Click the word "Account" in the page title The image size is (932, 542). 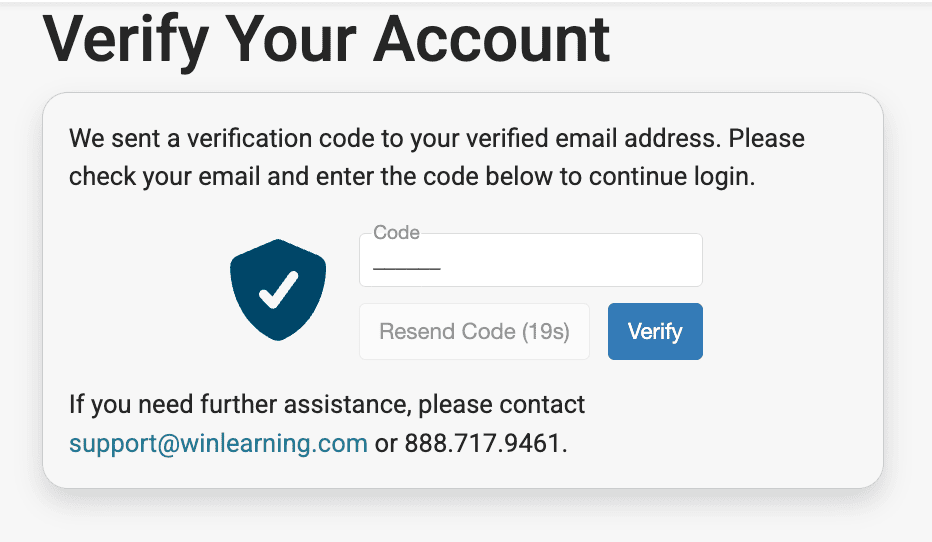(x=492, y=38)
